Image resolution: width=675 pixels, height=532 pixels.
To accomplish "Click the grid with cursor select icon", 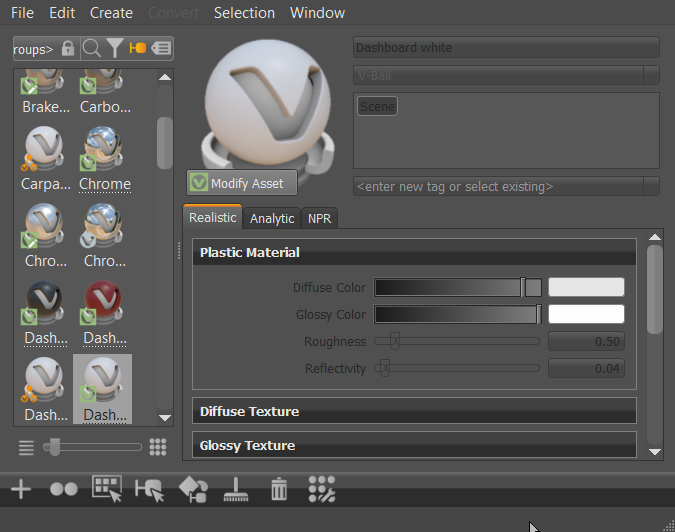I will click(x=107, y=489).
